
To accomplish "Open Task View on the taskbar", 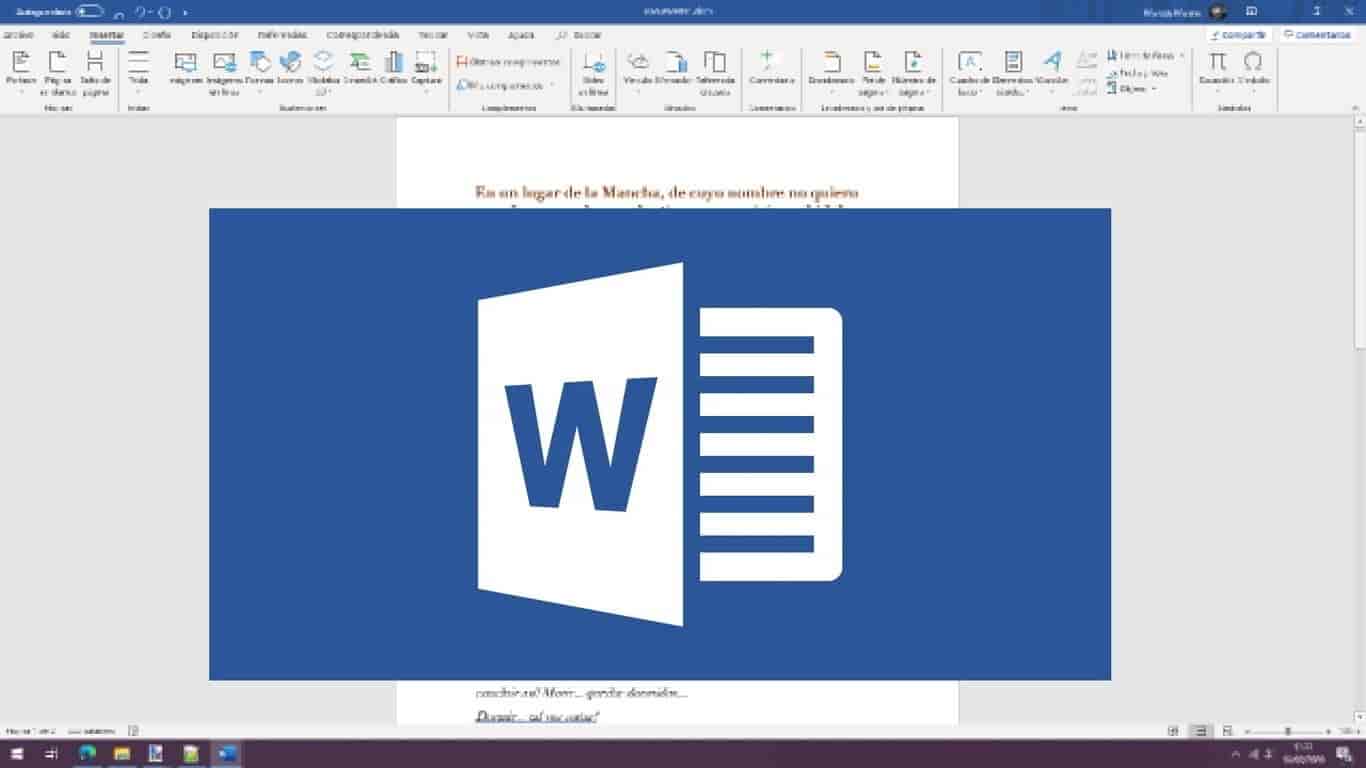I will [51, 754].
